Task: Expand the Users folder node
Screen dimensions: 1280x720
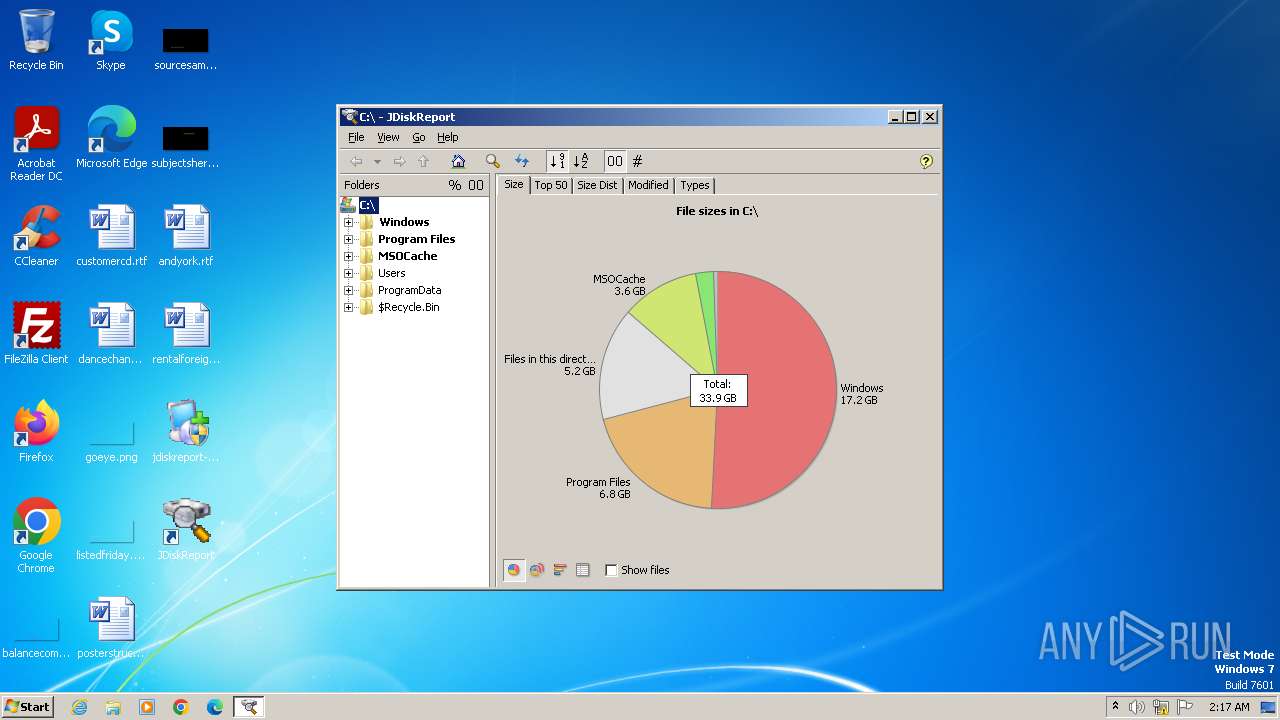Action: click(349, 273)
